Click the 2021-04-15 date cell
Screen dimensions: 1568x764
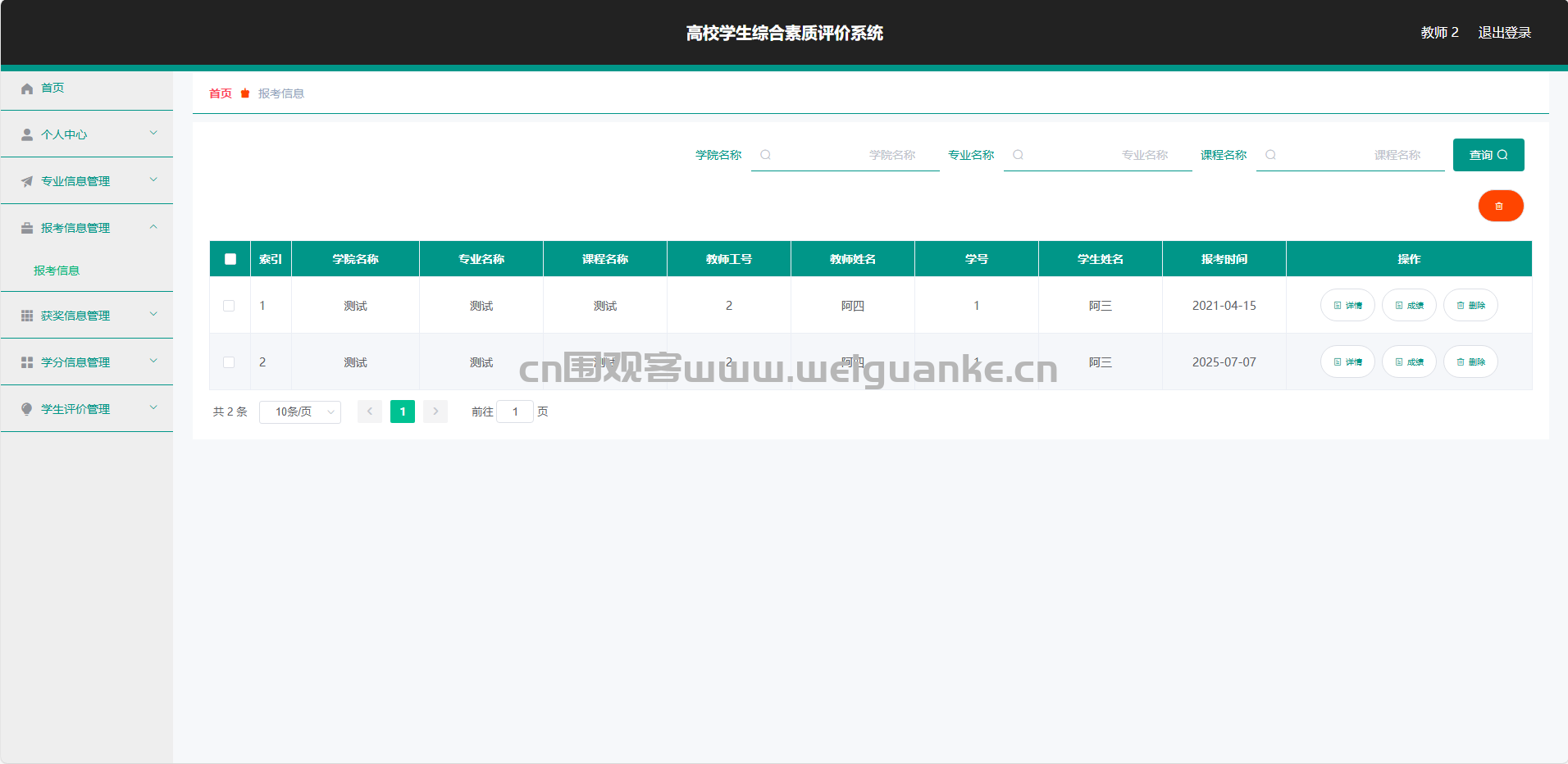tap(1224, 306)
